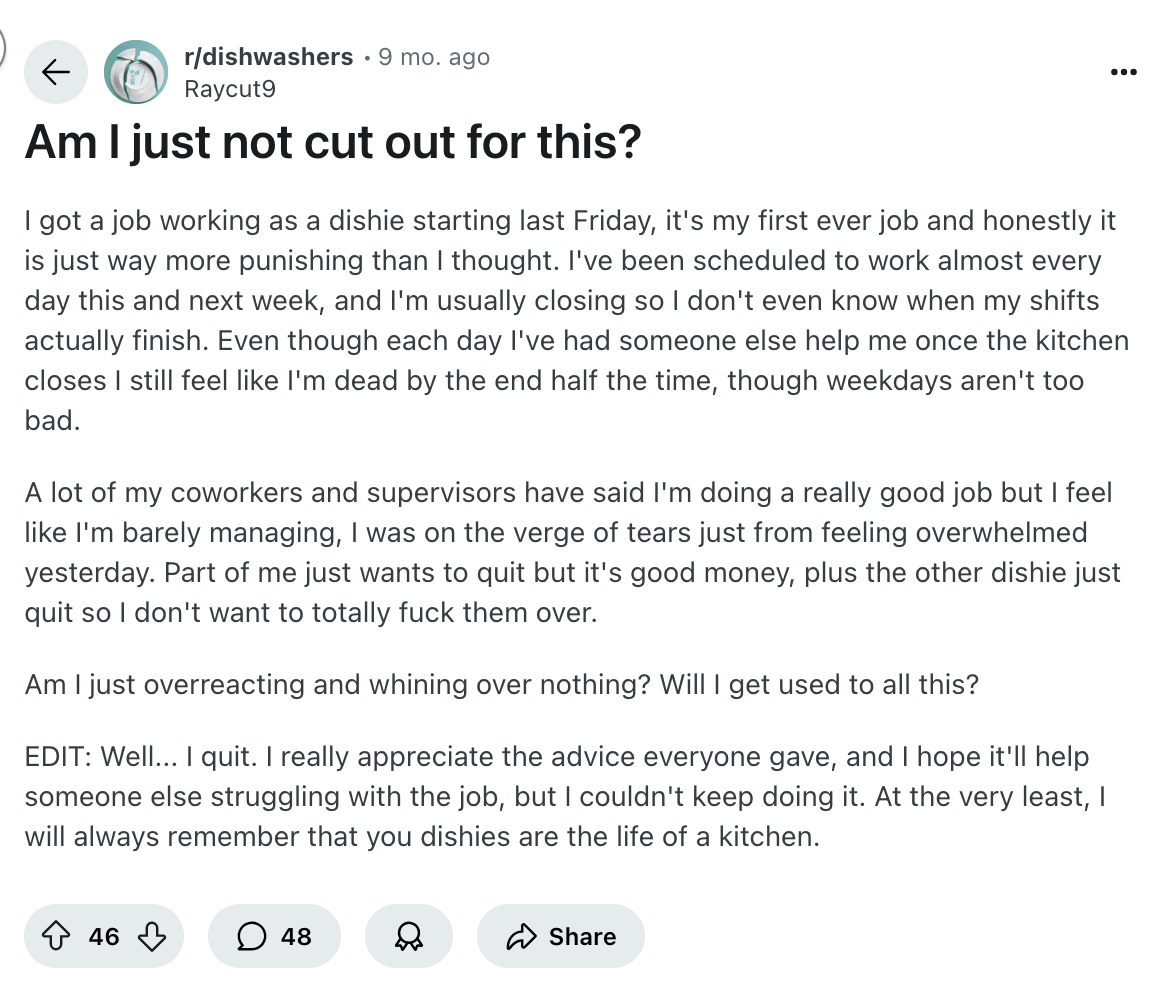Click the Share arrow icon

522,936
